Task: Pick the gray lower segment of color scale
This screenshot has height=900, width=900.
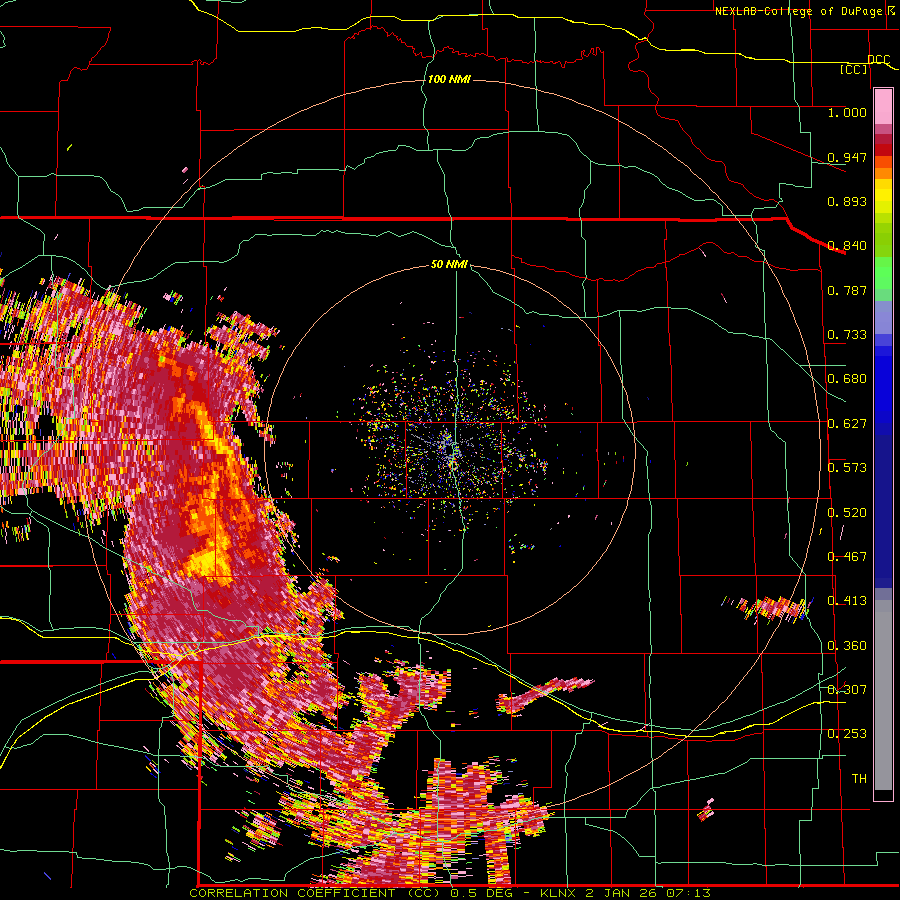Action: tap(883, 695)
